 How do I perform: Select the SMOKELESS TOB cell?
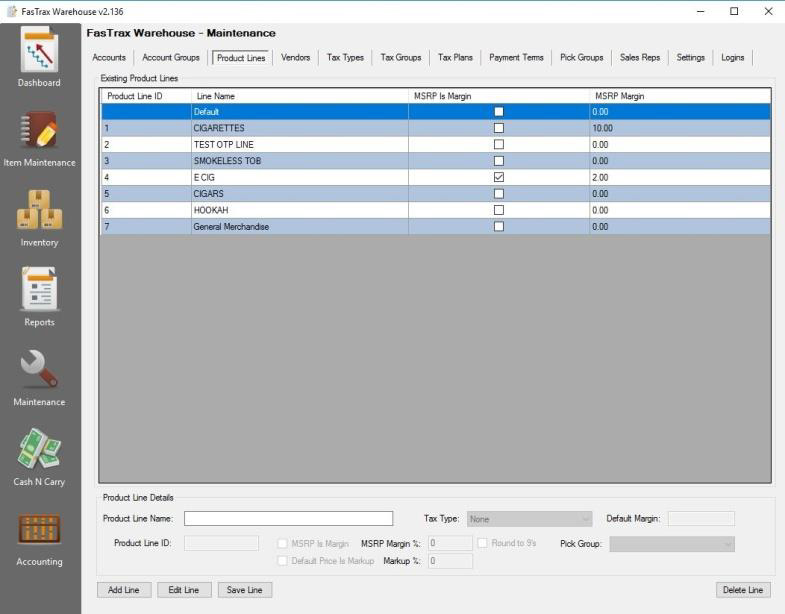[299, 161]
